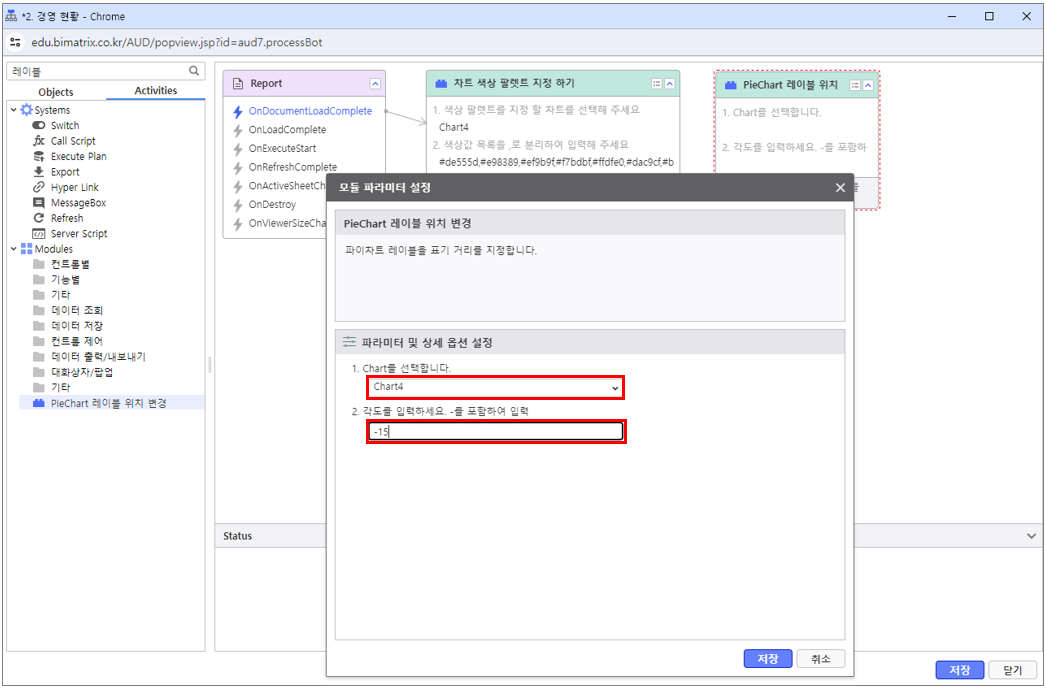Select the OnLoadComplete event
Viewport: 1046px width, 689px height.
tap(287, 130)
